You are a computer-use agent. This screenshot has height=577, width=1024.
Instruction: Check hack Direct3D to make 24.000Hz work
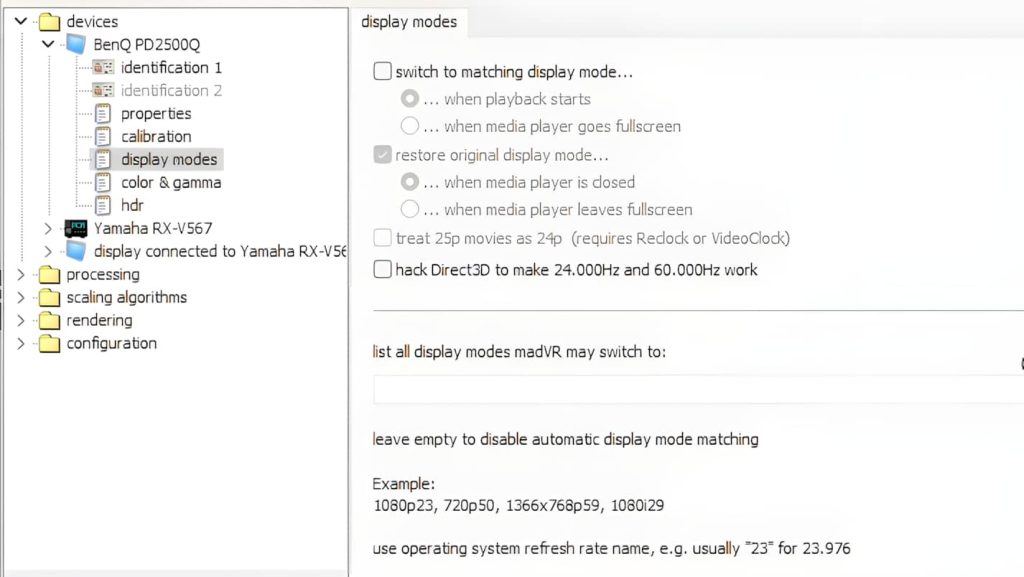[x=383, y=269]
